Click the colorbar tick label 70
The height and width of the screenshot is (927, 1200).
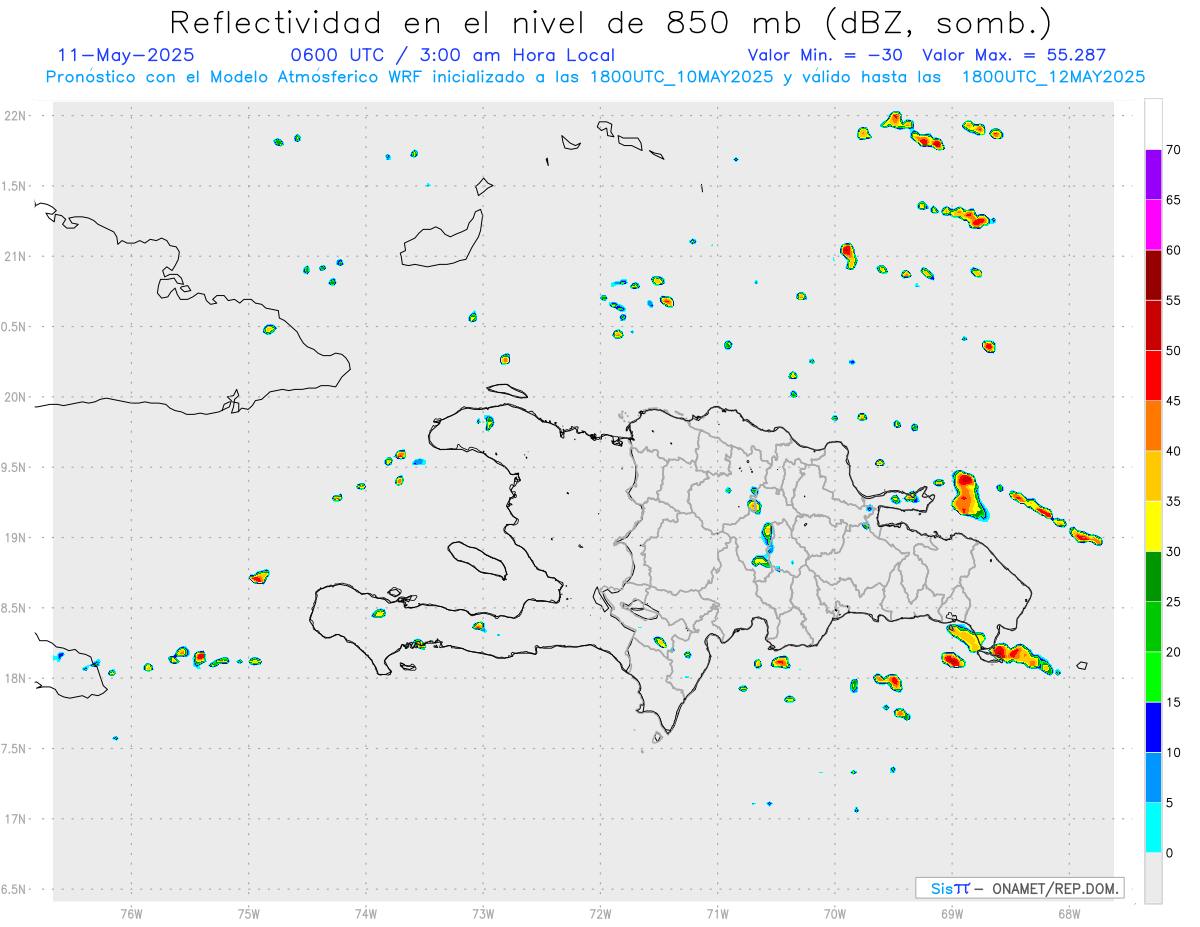tap(1173, 150)
